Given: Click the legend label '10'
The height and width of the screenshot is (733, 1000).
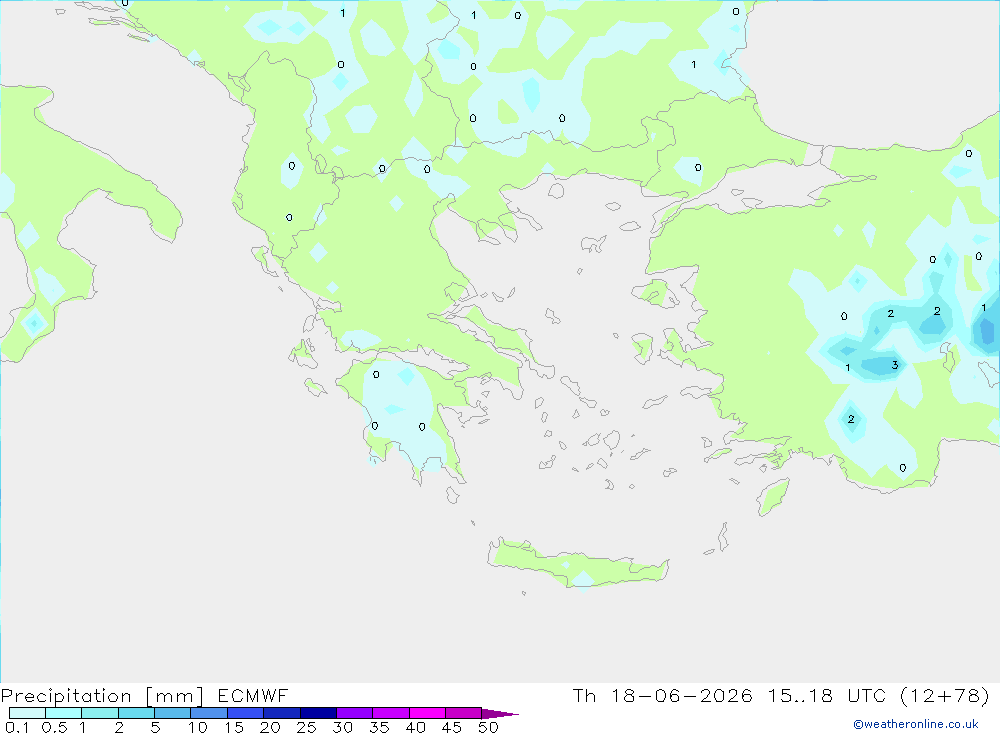Looking at the screenshot, I should (198, 727).
